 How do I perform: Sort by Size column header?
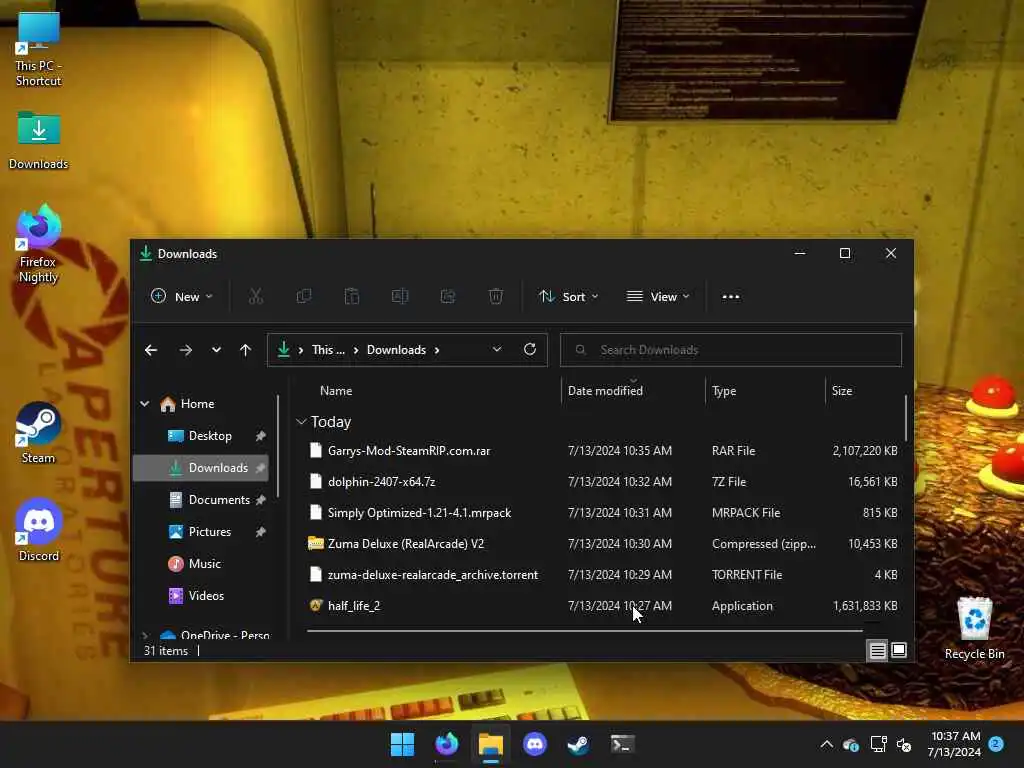coord(842,391)
